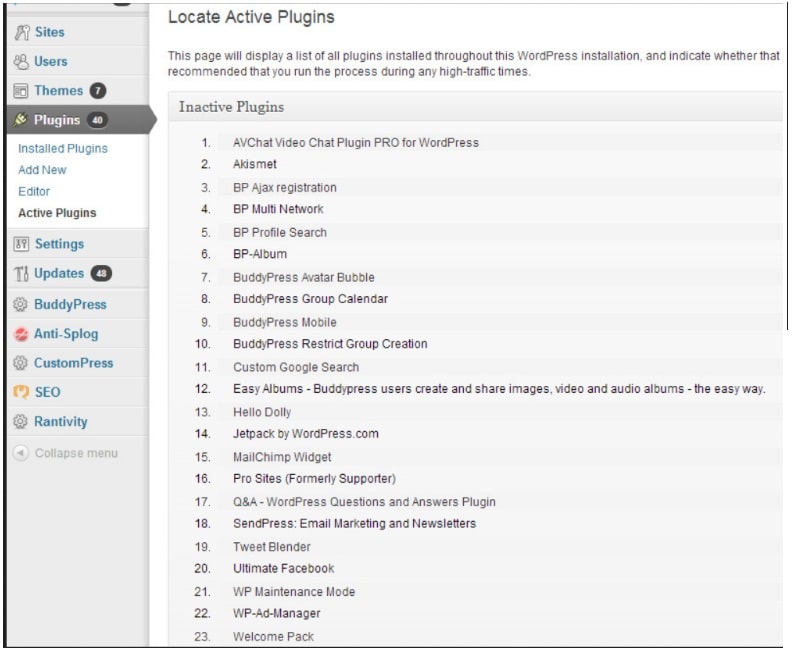The image size is (792, 649).
Task: Select WP Maintenance Mode entry
Action: tap(294, 592)
